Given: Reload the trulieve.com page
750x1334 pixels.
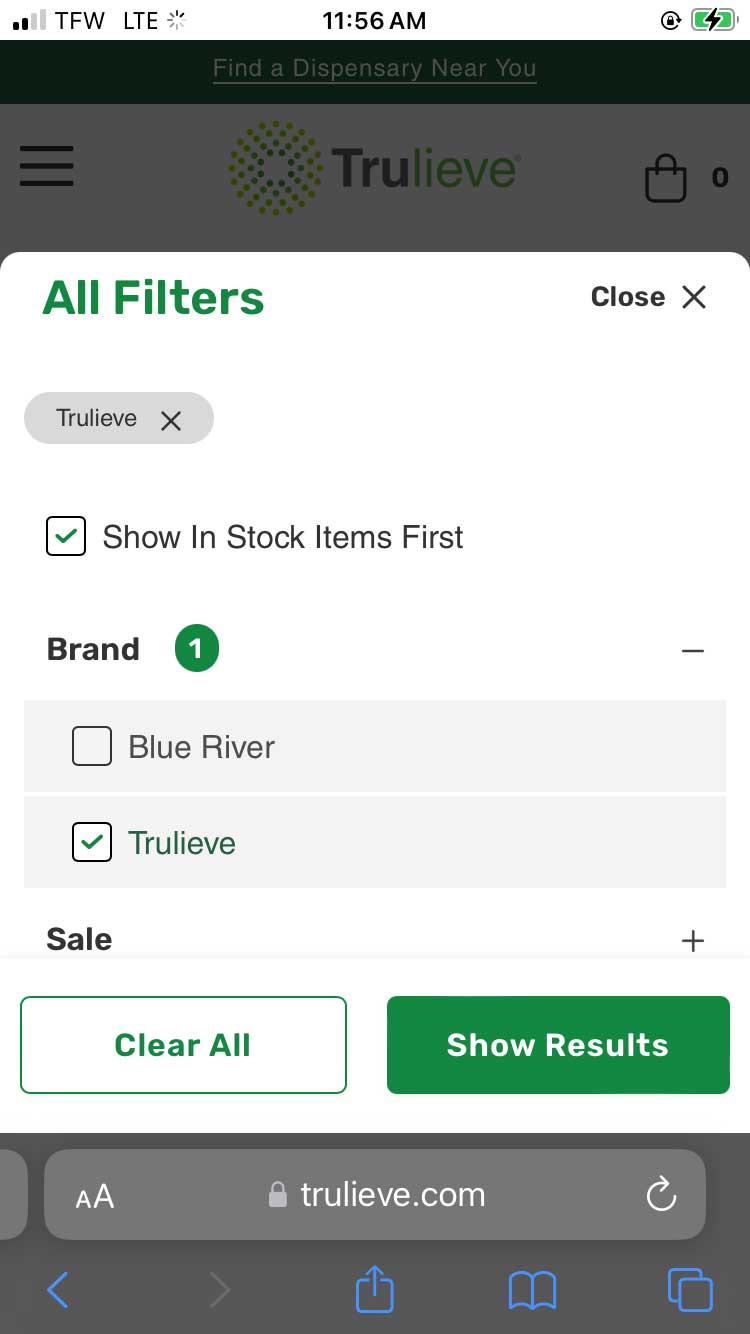Looking at the screenshot, I should tap(661, 1194).
